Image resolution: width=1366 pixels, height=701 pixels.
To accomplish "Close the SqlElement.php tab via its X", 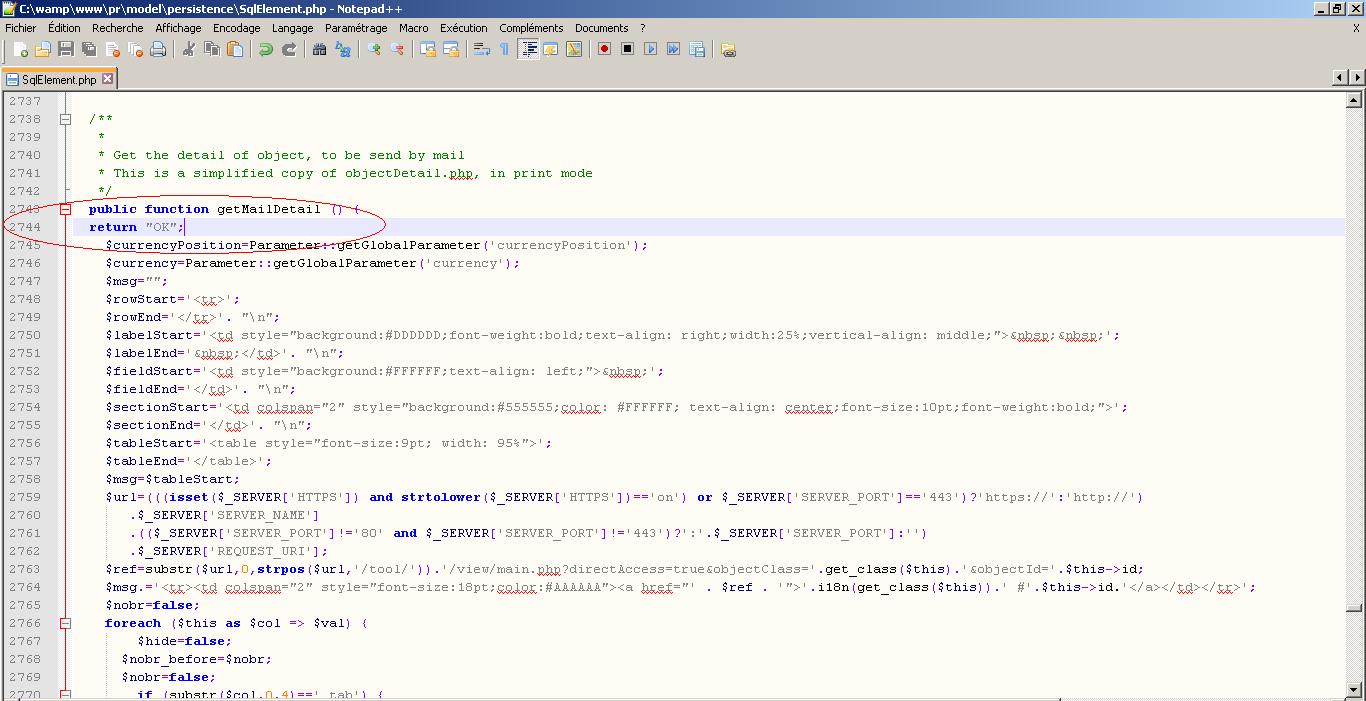I will click(x=107, y=79).
